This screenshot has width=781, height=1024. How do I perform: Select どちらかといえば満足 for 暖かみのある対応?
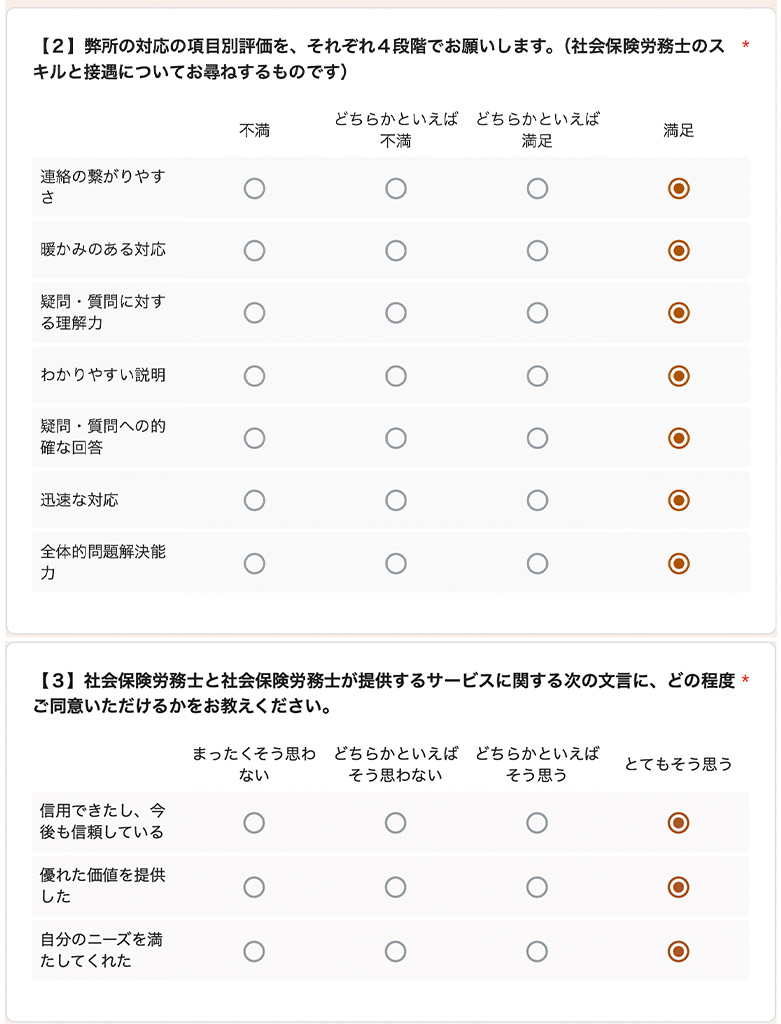[537, 251]
